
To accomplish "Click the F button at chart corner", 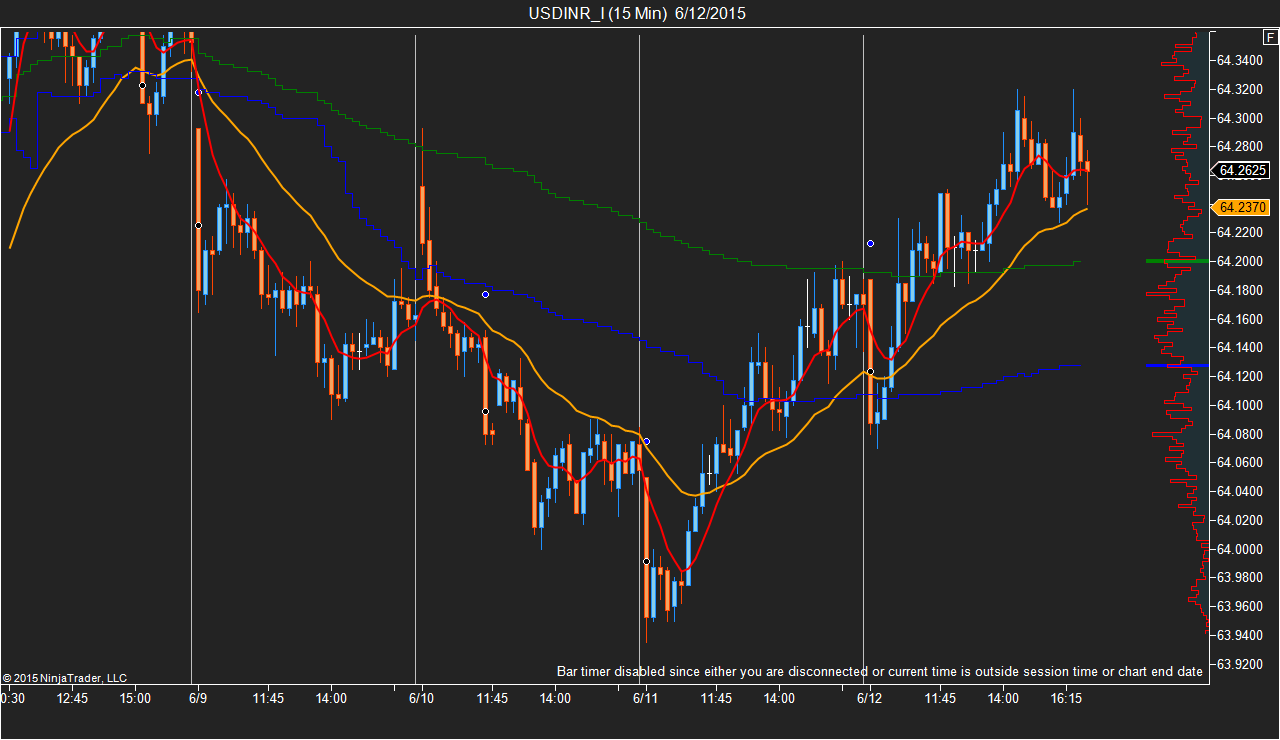I will coord(1270,37).
